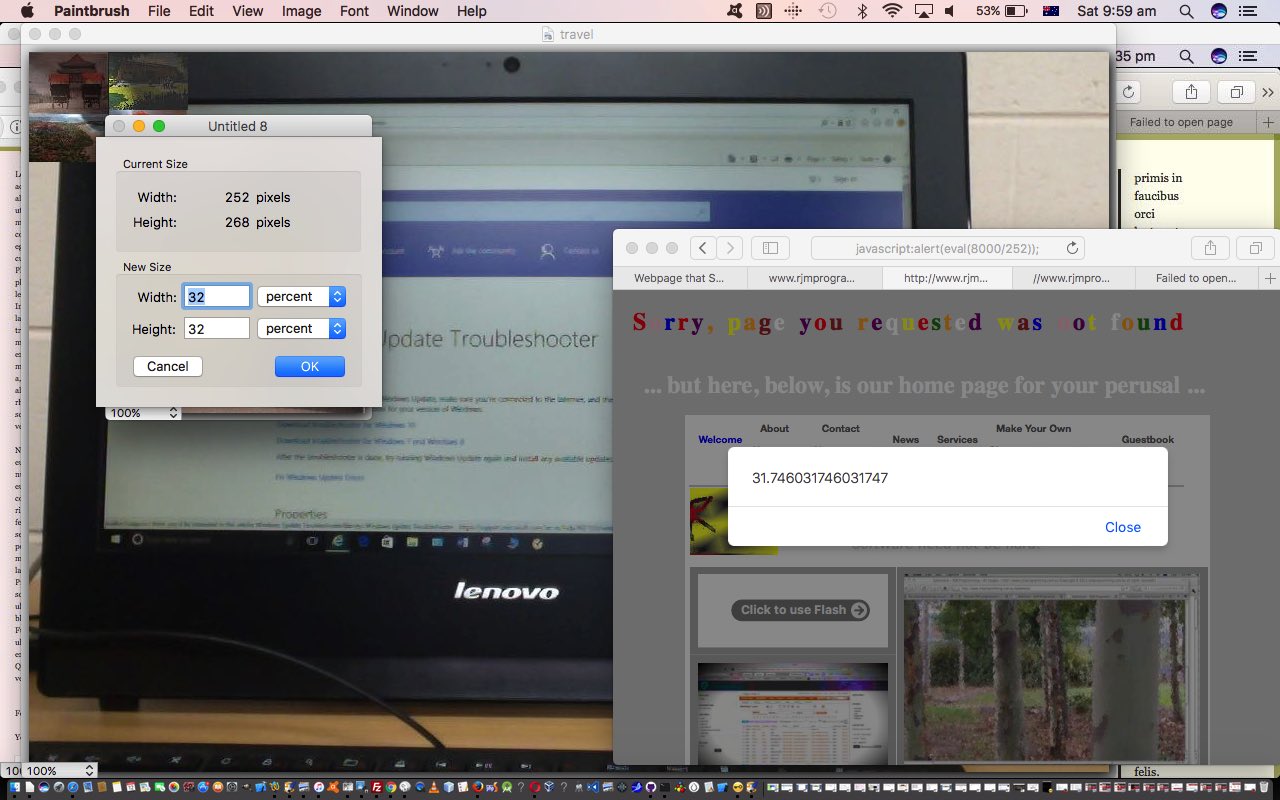
Task: Open the Welcome link on home page
Action: tap(720, 440)
